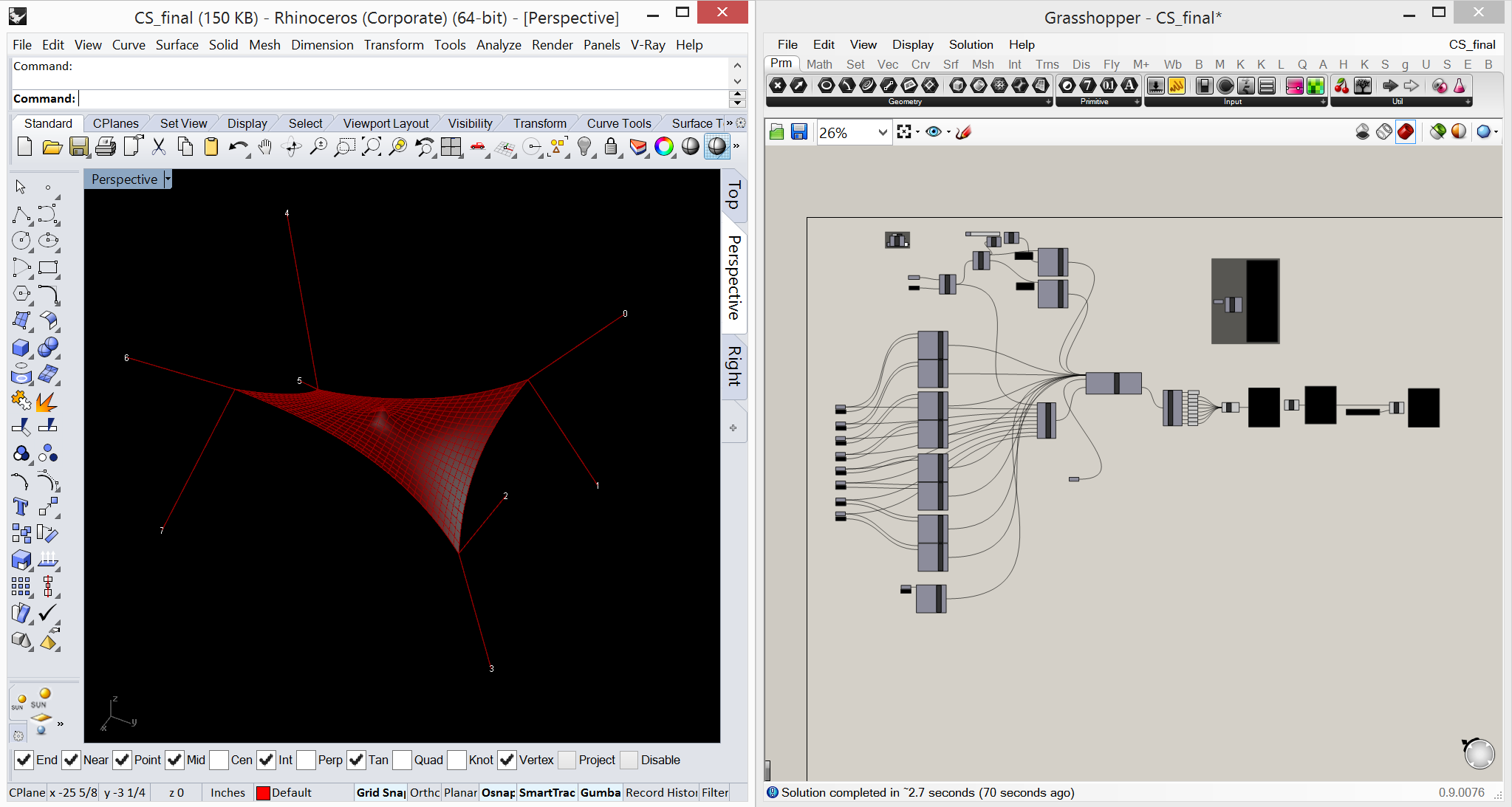The width and height of the screenshot is (1512, 807).
Task: Open the Analyze menu in Rhino
Action: coord(499,45)
